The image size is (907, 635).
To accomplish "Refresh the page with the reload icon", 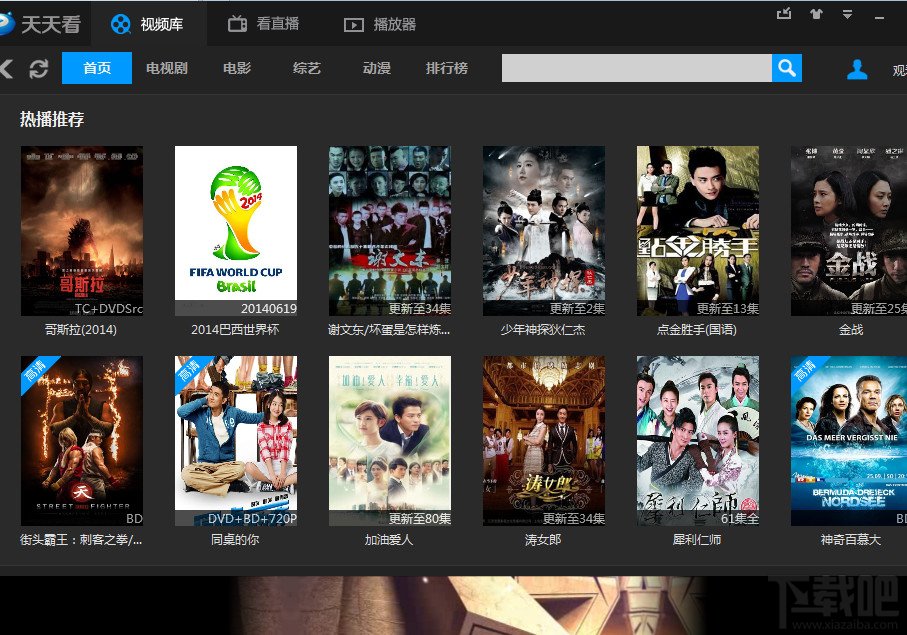I will (x=39, y=69).
